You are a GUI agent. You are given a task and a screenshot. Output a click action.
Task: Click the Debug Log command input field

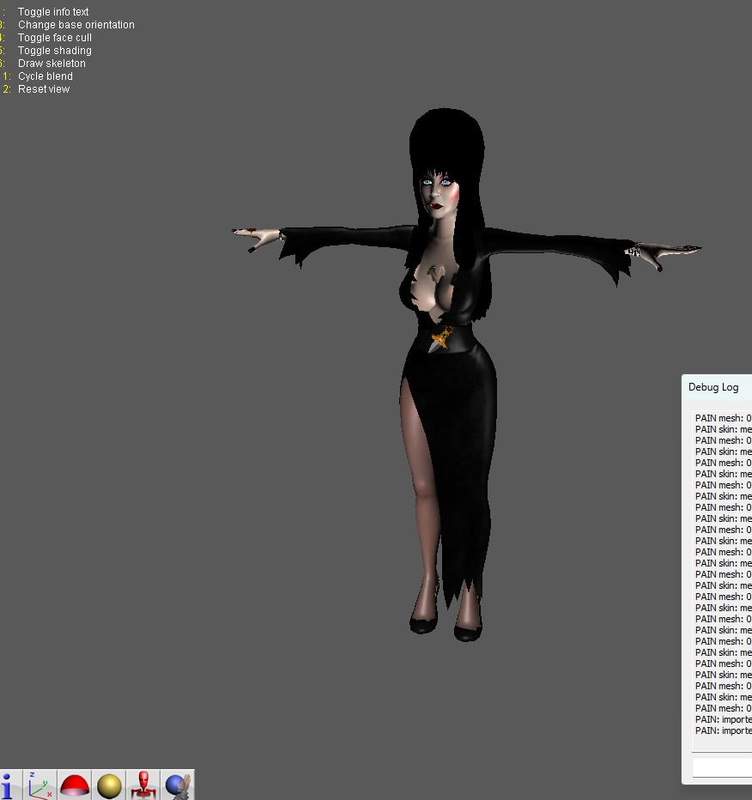pyautogui.click(x=722, y=767)
